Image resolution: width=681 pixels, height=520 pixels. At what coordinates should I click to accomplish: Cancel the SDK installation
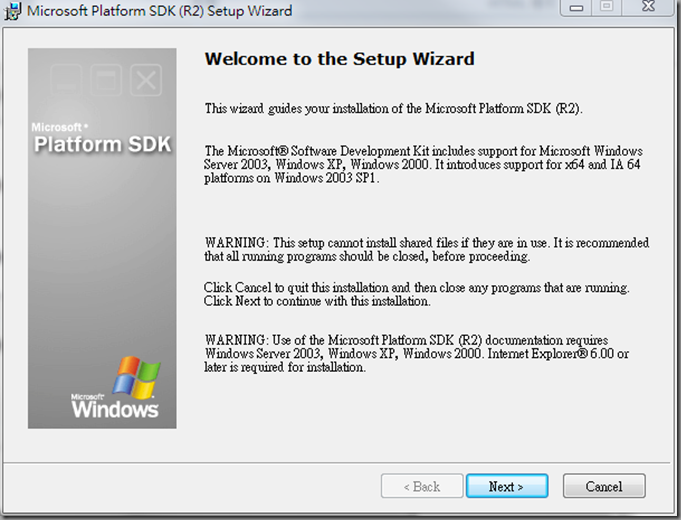[x=604, y=486]
